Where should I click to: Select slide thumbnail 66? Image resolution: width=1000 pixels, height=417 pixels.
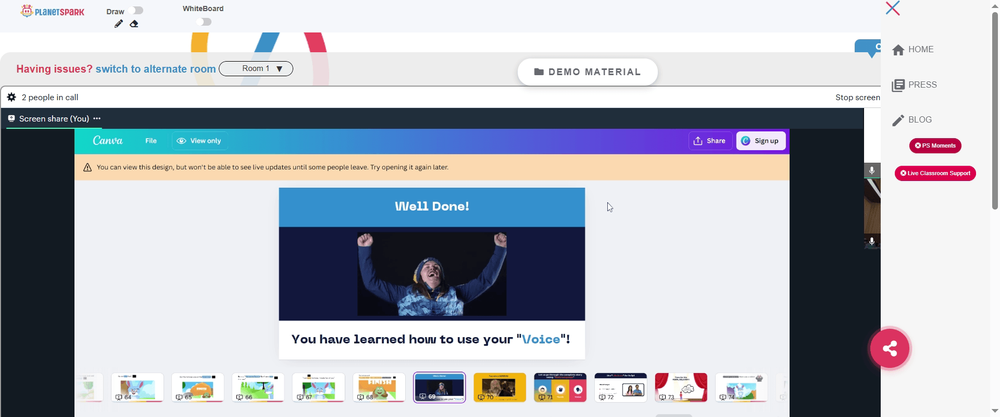(x=258, y=388)
